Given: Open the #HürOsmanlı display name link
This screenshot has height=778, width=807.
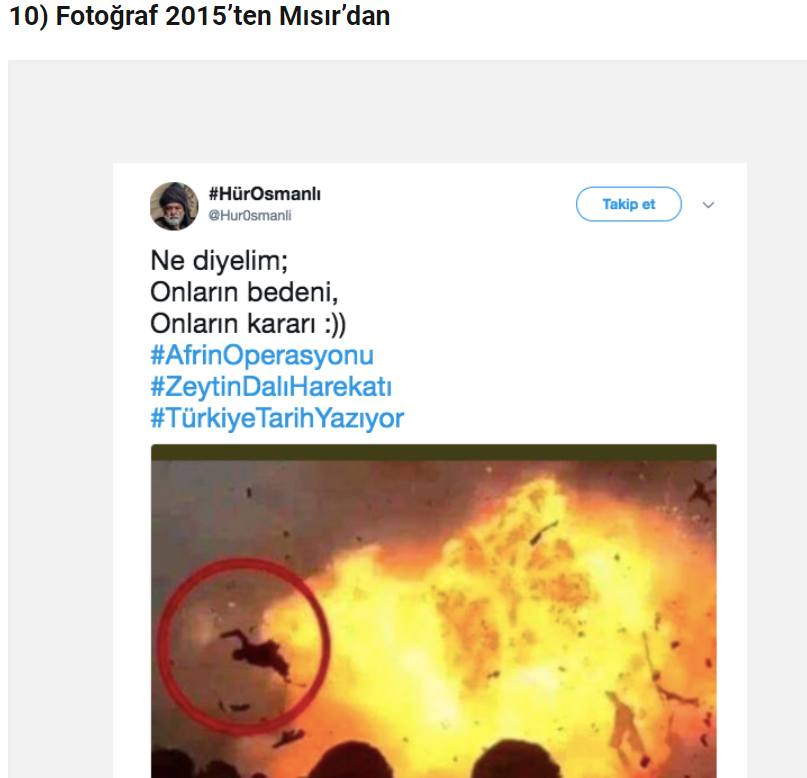Looking at the screenshot, I should [x=264, y=194].
